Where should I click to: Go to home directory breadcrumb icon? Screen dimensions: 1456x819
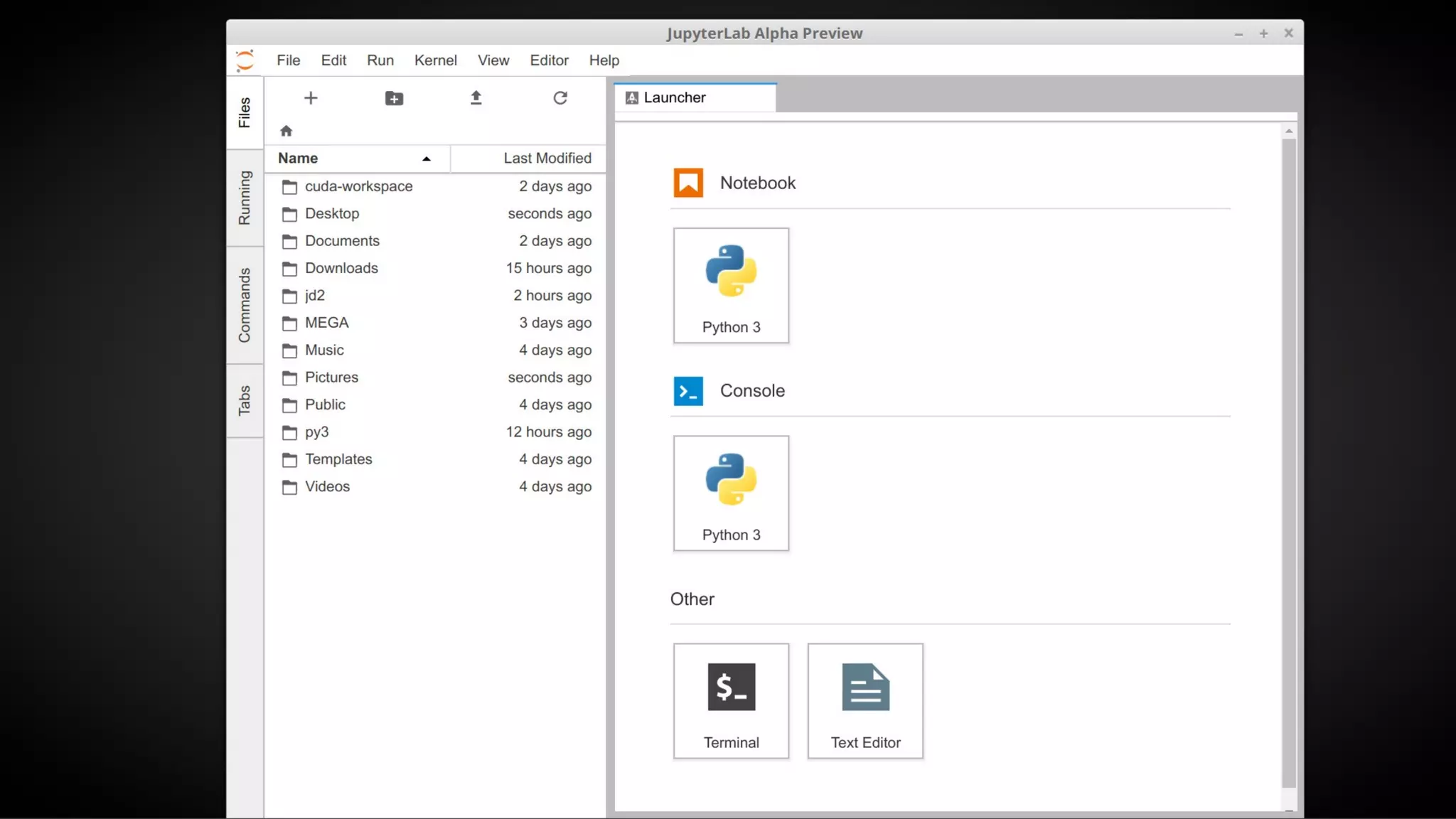[287, 131]
